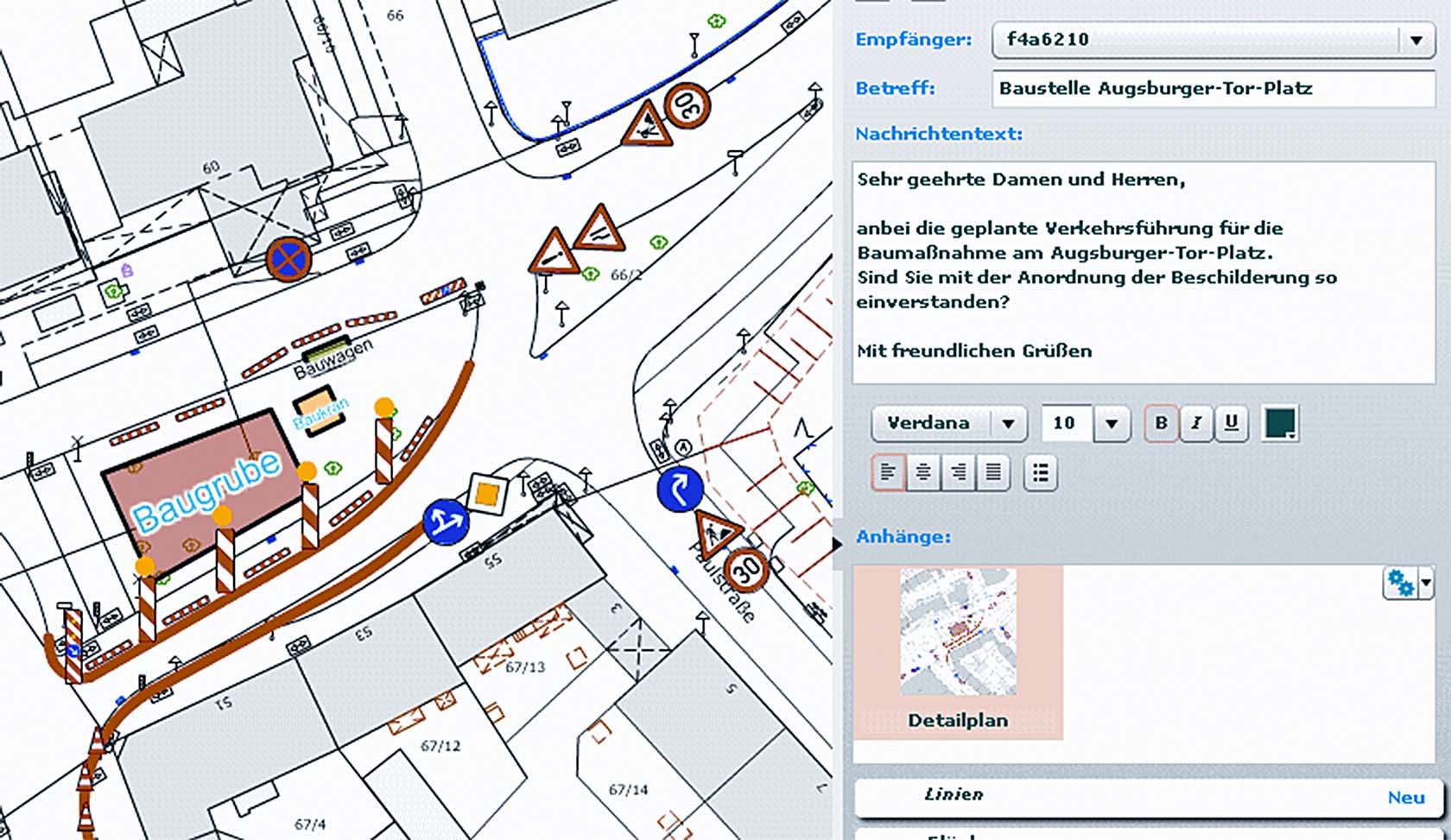This screenshot has width=1451, height=840.
Task: Toggle underline formatting
Action: [1232, 423]
